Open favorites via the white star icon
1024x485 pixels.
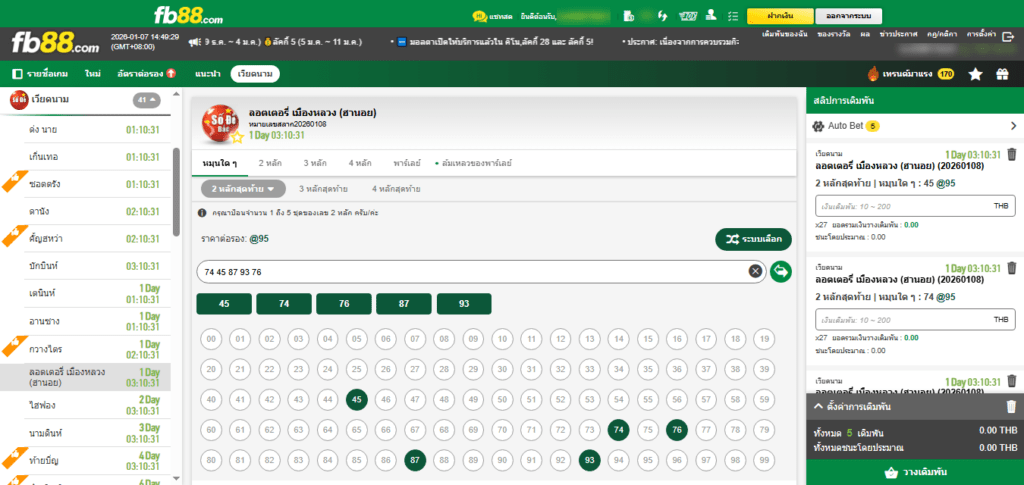975,74
